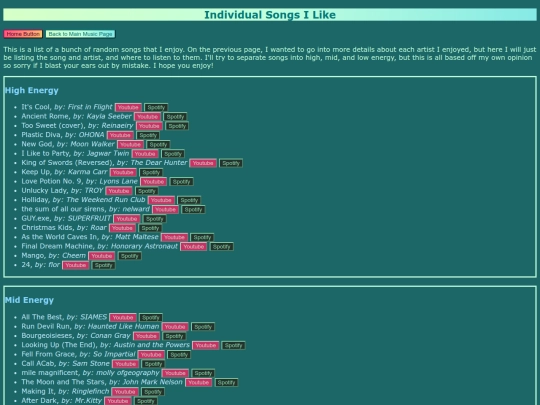540x405 pixels.
Task: Youtube for the sum of all our sirens
Action: [x=165, y=210]
